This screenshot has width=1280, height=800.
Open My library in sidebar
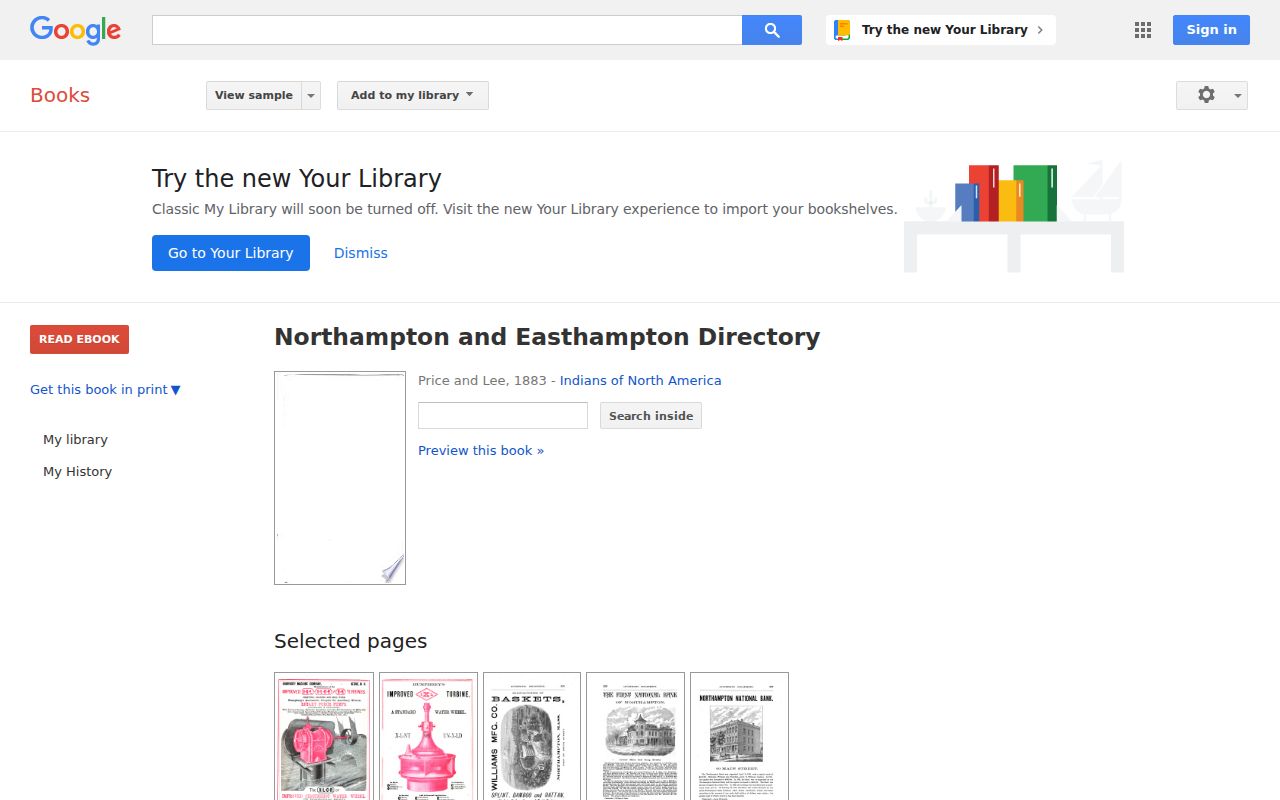(75, 440)
